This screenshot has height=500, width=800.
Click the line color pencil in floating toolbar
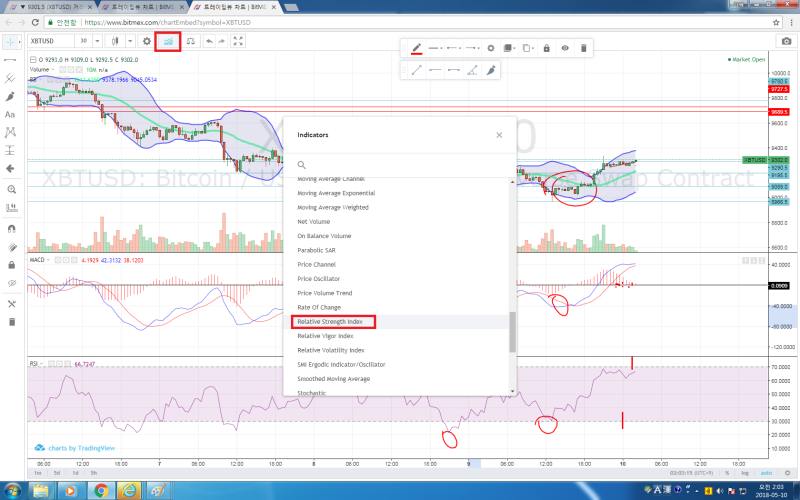(x=416, y=48)
